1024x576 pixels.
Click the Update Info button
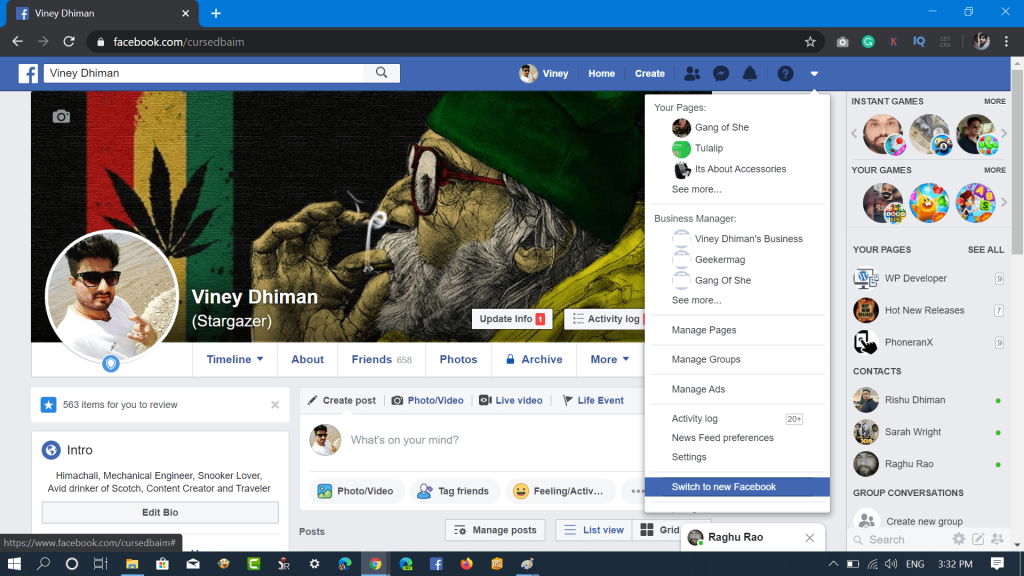coord(512,319)
